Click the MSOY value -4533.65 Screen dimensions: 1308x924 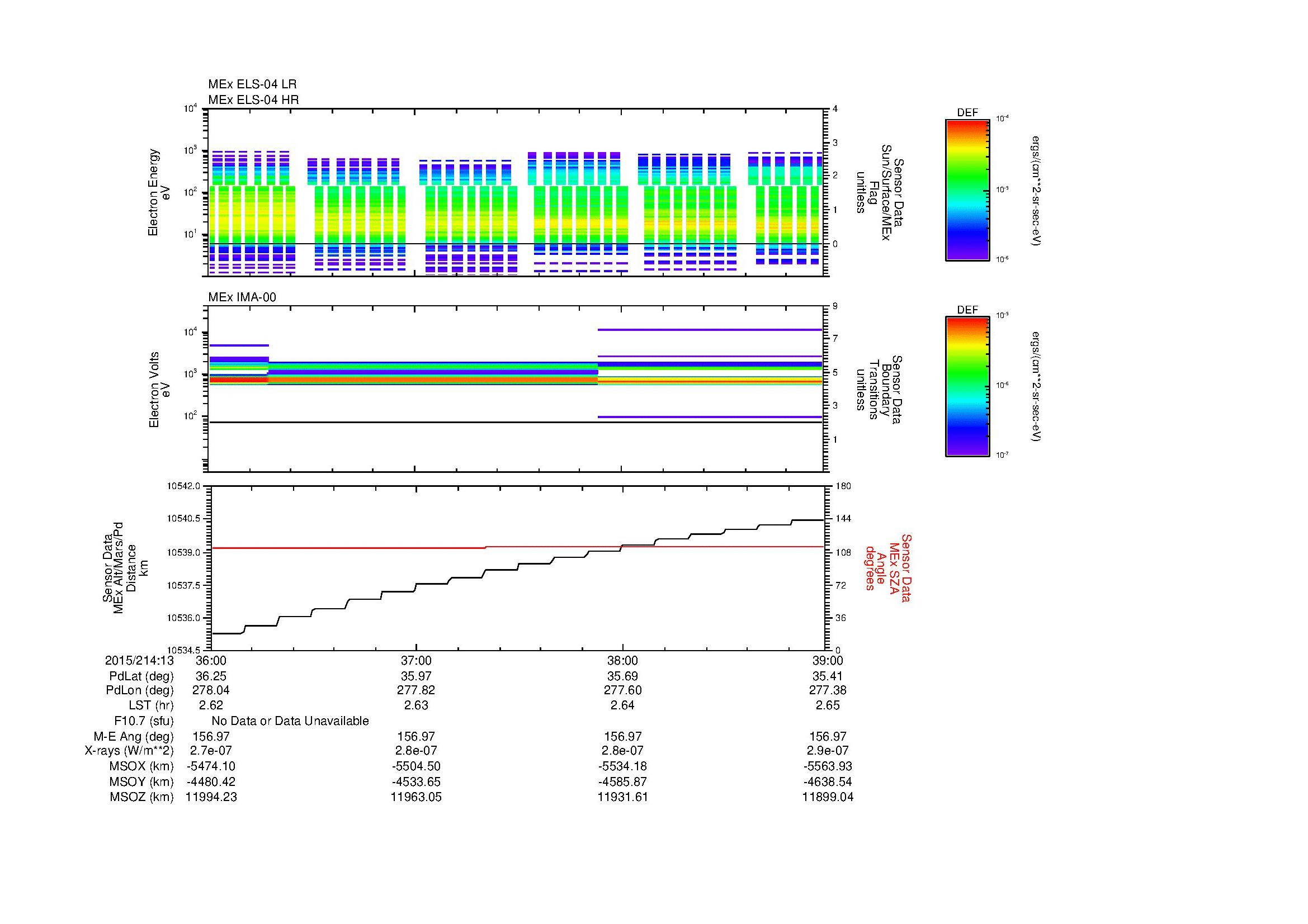pyautogui.click(x=417, y=781)
